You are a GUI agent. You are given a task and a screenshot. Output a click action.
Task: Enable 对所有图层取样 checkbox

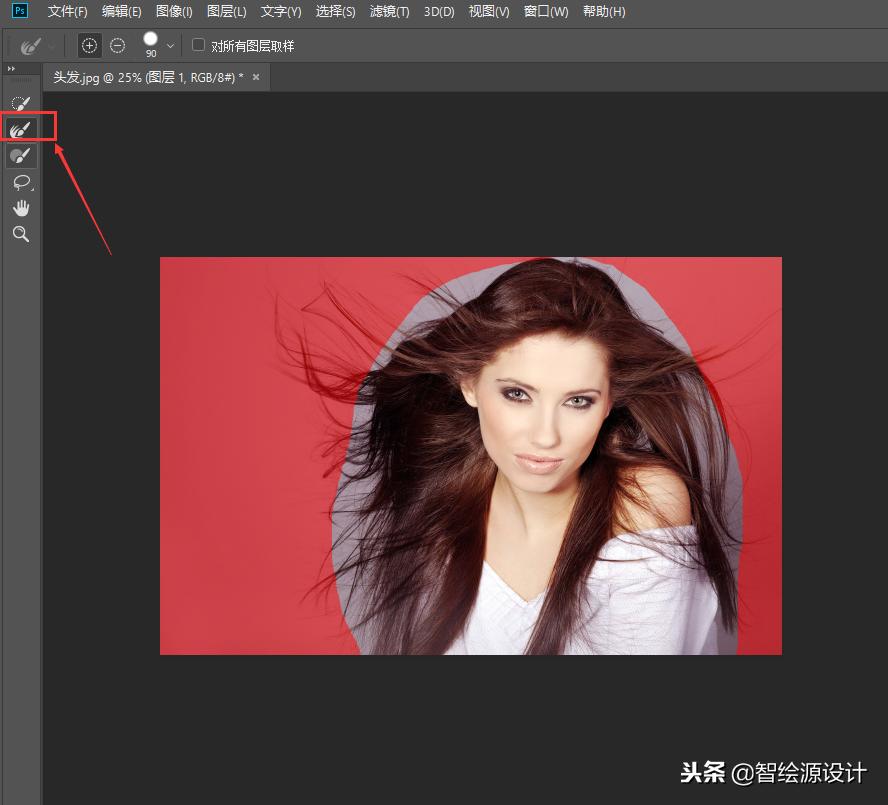(198, 45)
